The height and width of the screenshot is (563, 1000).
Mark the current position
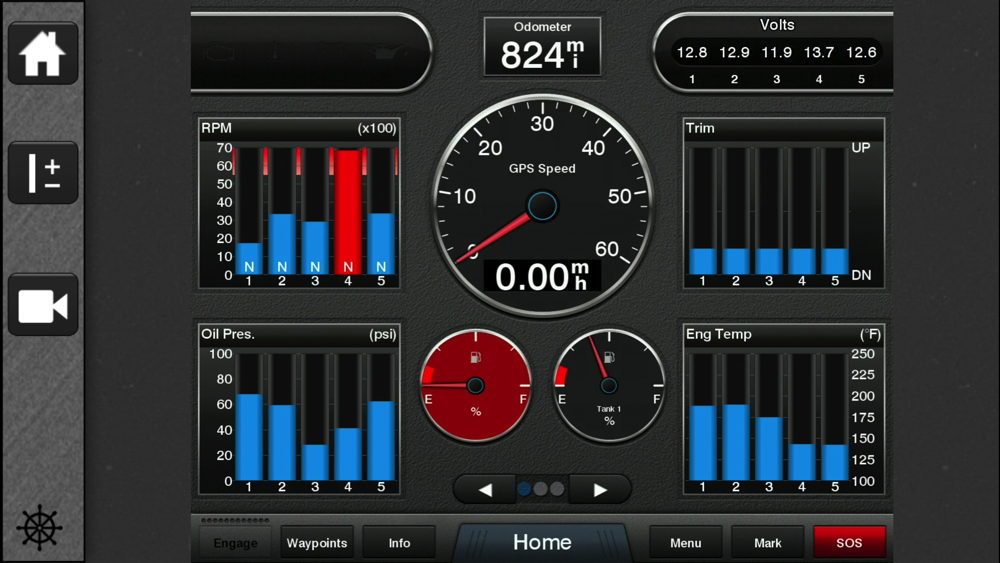[767, 543]
